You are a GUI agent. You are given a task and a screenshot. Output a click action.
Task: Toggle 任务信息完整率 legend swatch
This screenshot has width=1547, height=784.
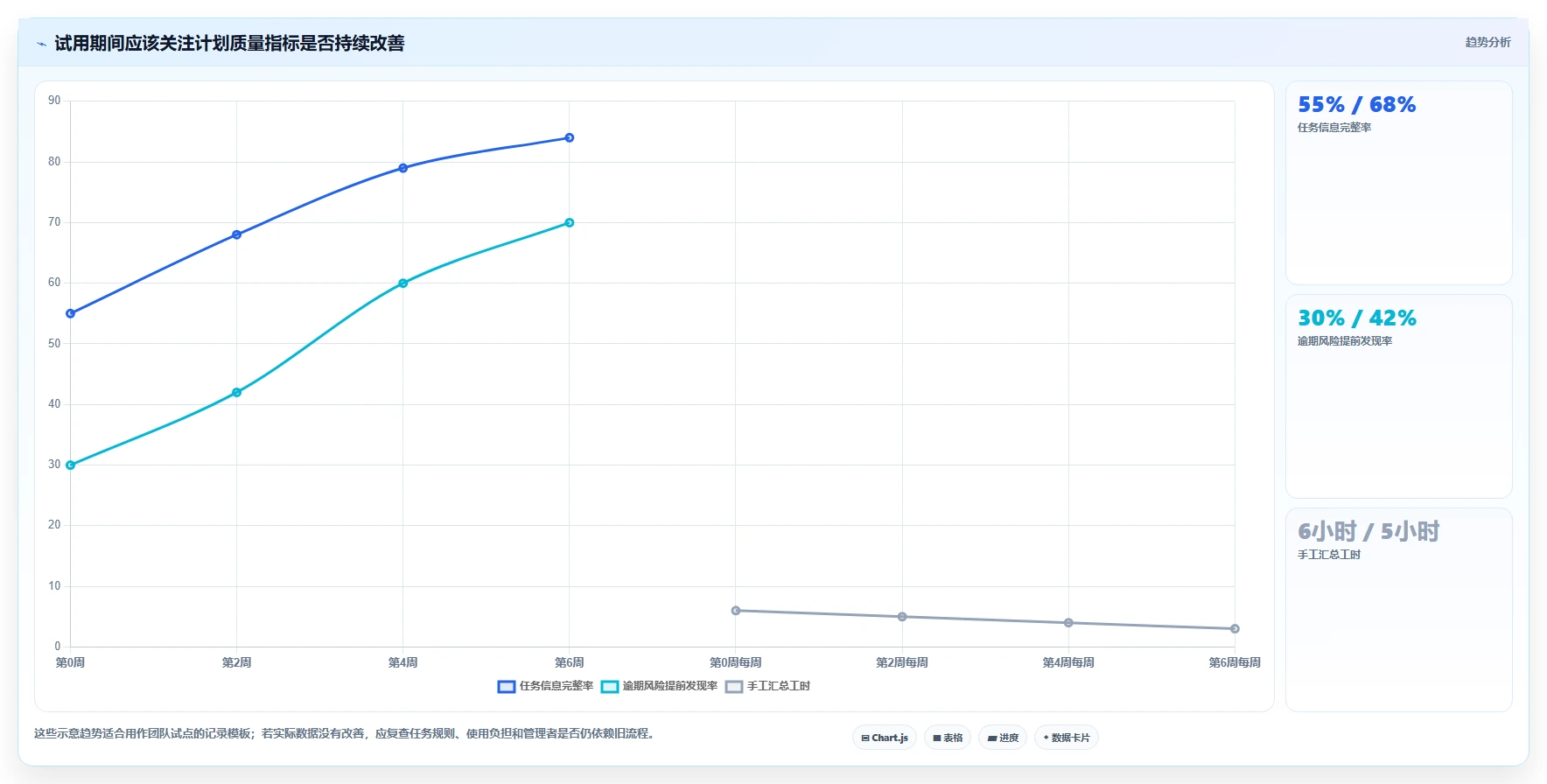(507, 687)
